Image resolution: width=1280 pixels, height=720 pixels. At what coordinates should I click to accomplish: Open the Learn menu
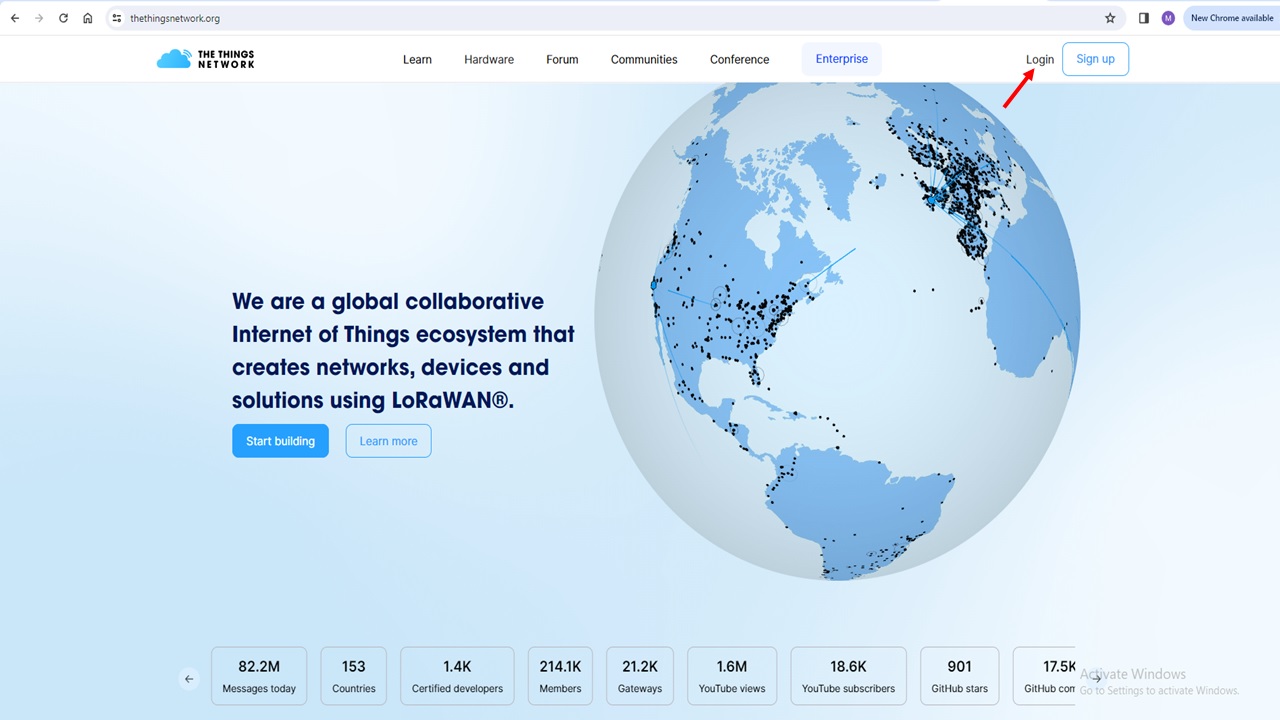click(417, 59)
